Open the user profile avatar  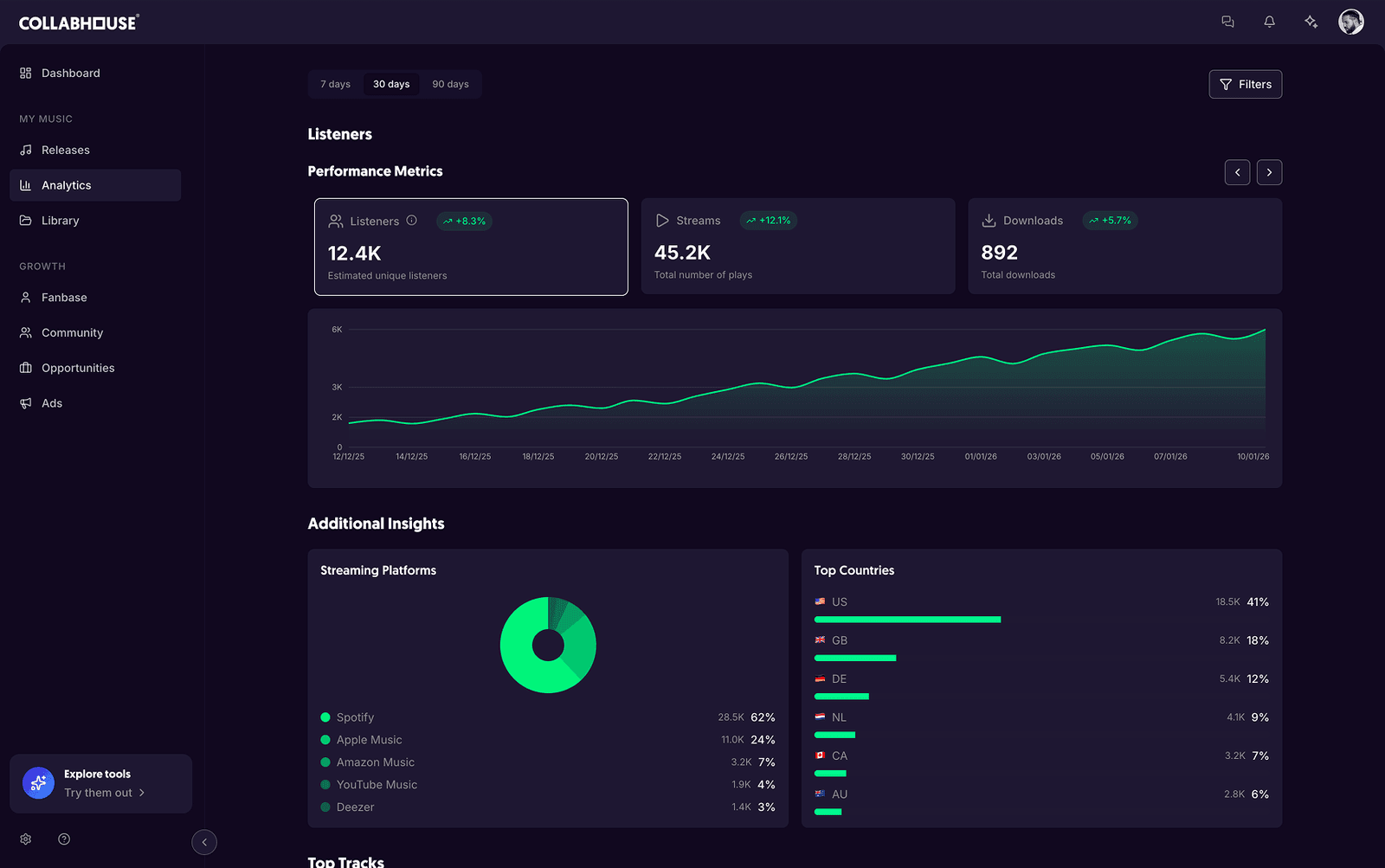pos(1351,22)
